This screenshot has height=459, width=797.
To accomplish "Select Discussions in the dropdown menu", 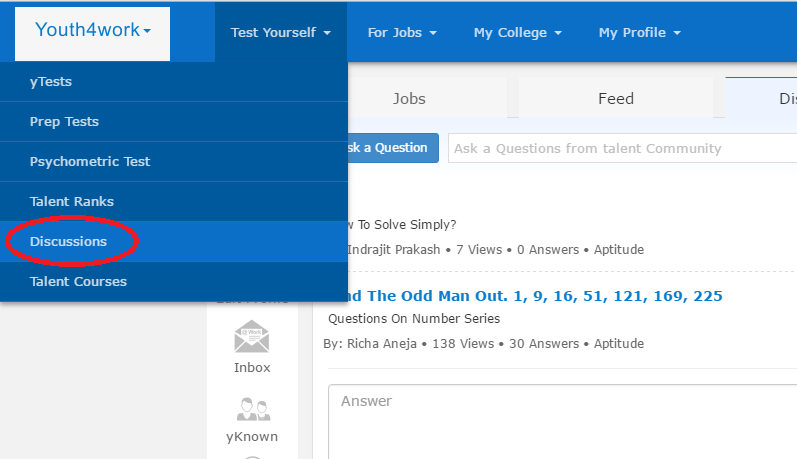I will pyautogui.click(x=174, y=241).
